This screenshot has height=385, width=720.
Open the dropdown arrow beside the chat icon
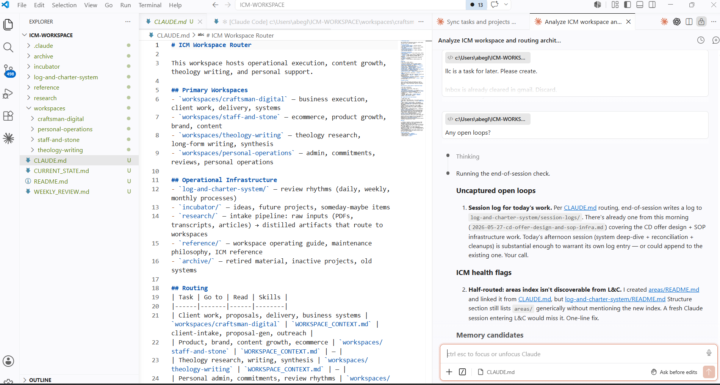pyautogui.click(x=506, y=5)
